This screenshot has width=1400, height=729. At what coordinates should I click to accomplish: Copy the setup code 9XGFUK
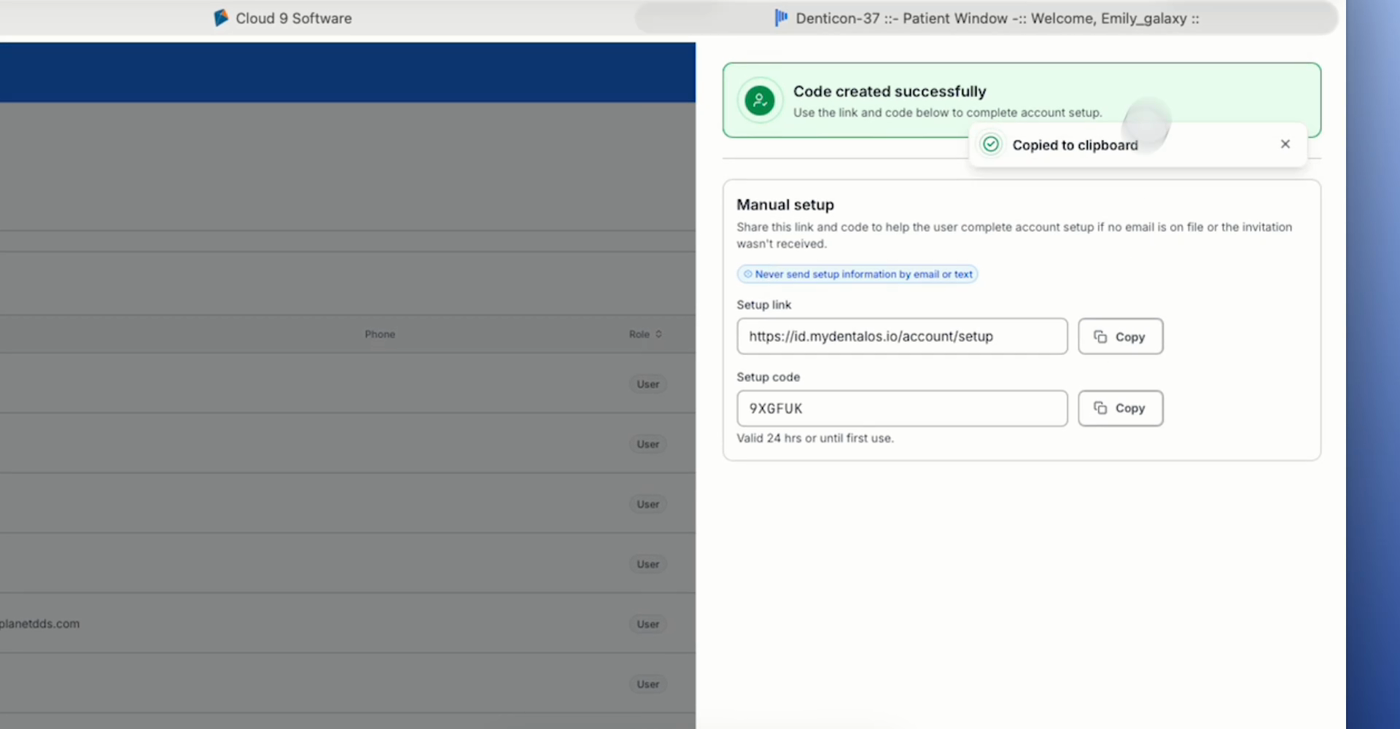1120,408
